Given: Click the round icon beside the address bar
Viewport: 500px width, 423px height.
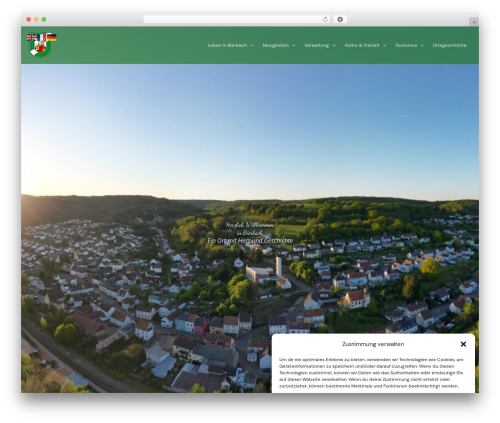Looking at the screenshot, I should point(340,20).
